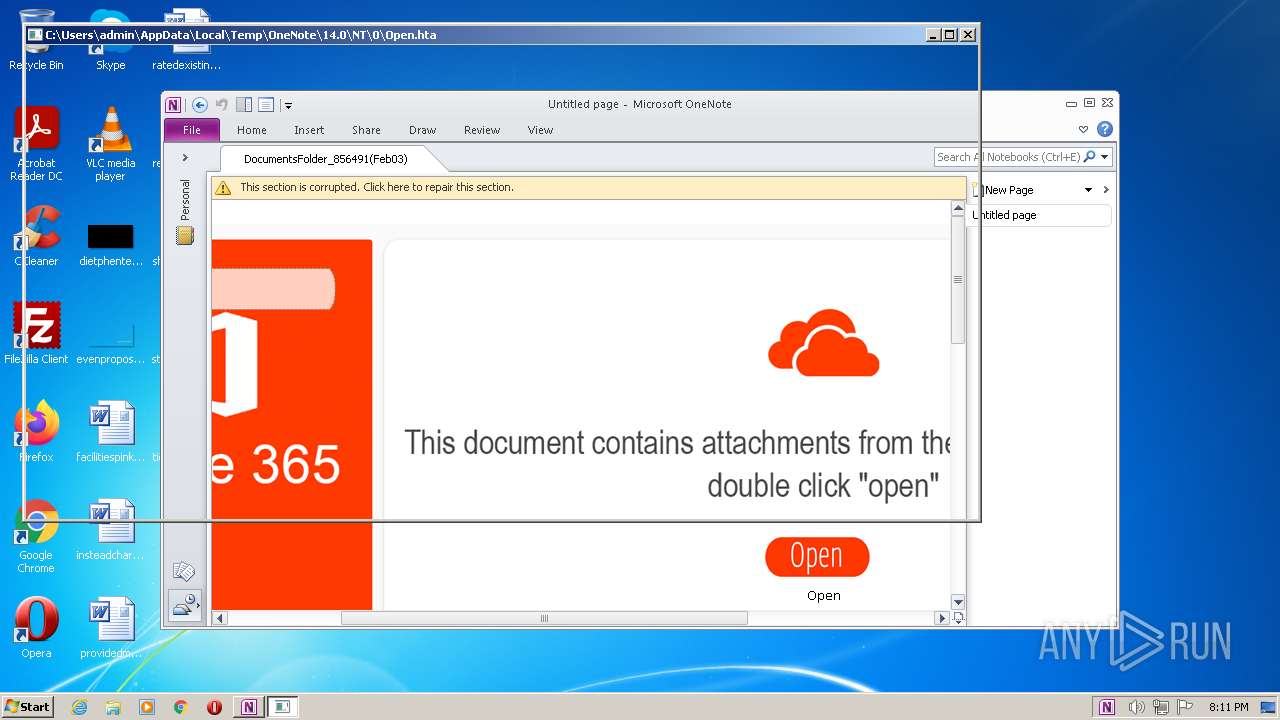This screenshot has width=1280, height=720.
Task: Click the Unfiled Notes icon in sidebar
Action: pos(184,571)
